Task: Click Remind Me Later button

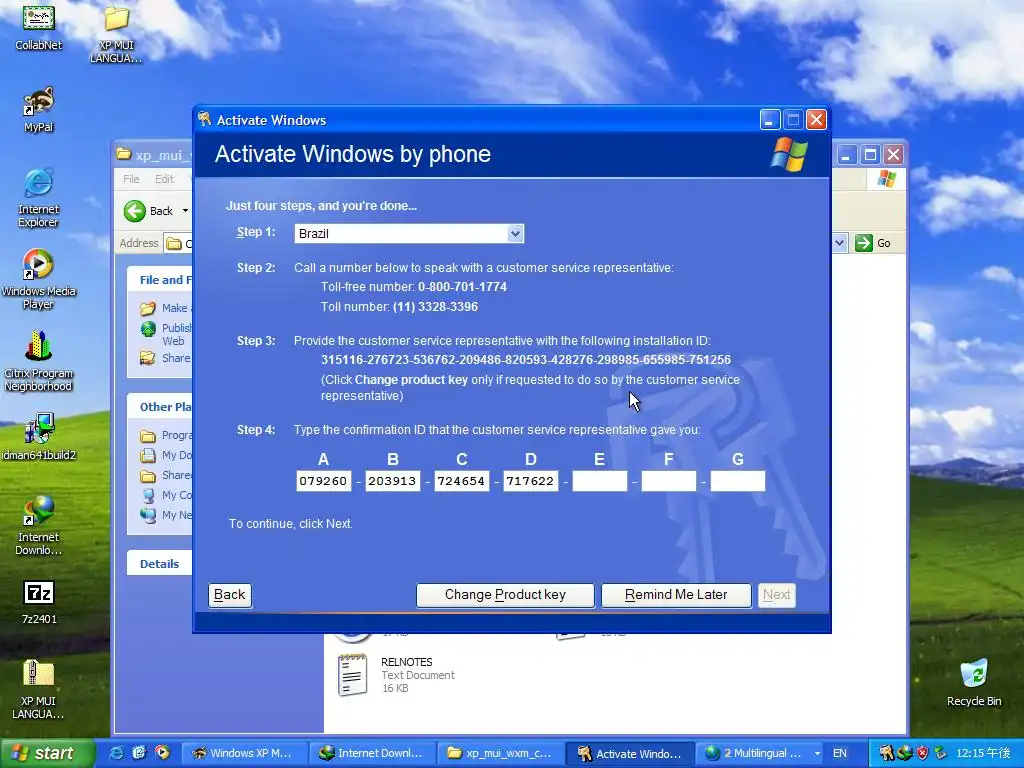Action: click(676, 595)
